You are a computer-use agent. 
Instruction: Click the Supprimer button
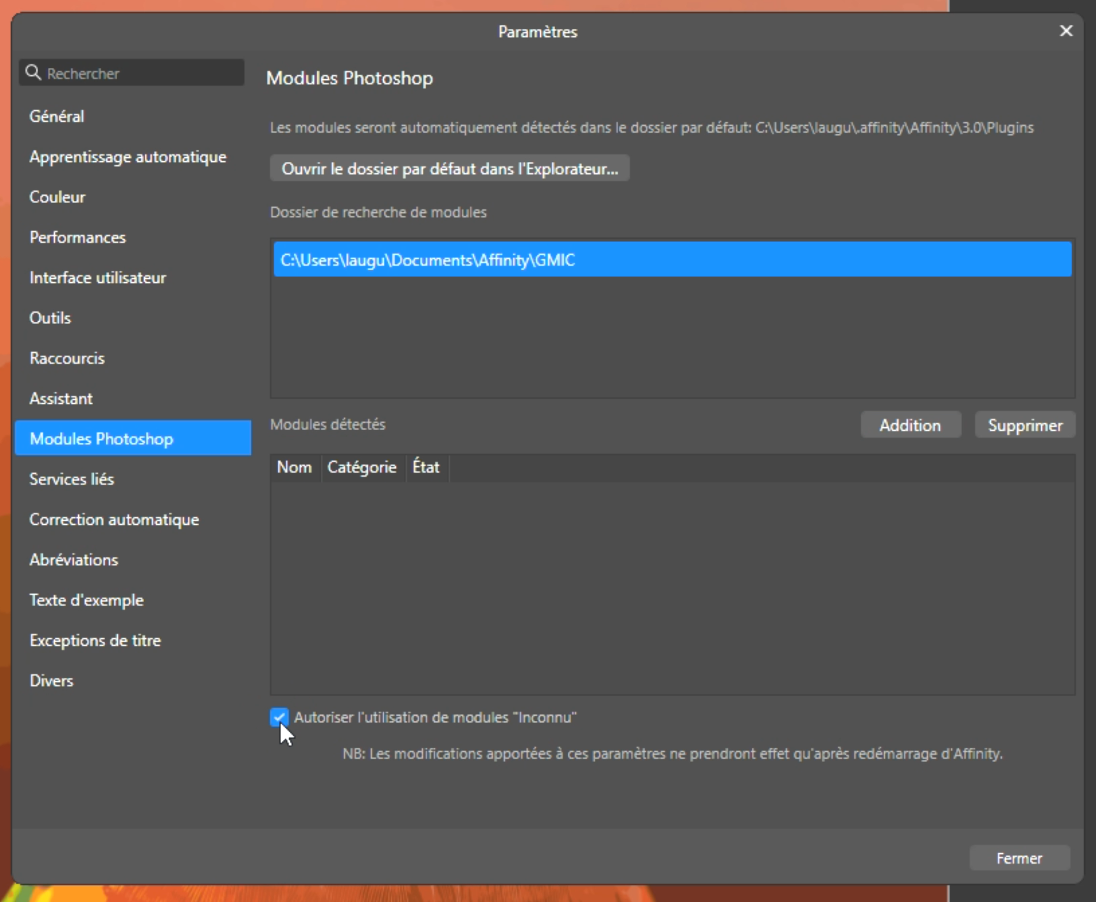click(1025, 425)
